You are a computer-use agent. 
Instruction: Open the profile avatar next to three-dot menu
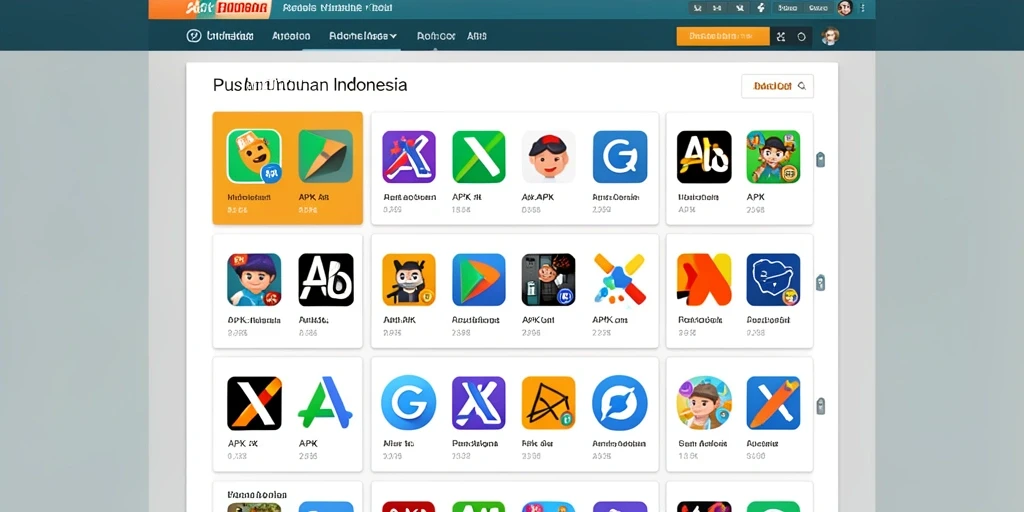(844, 8)
